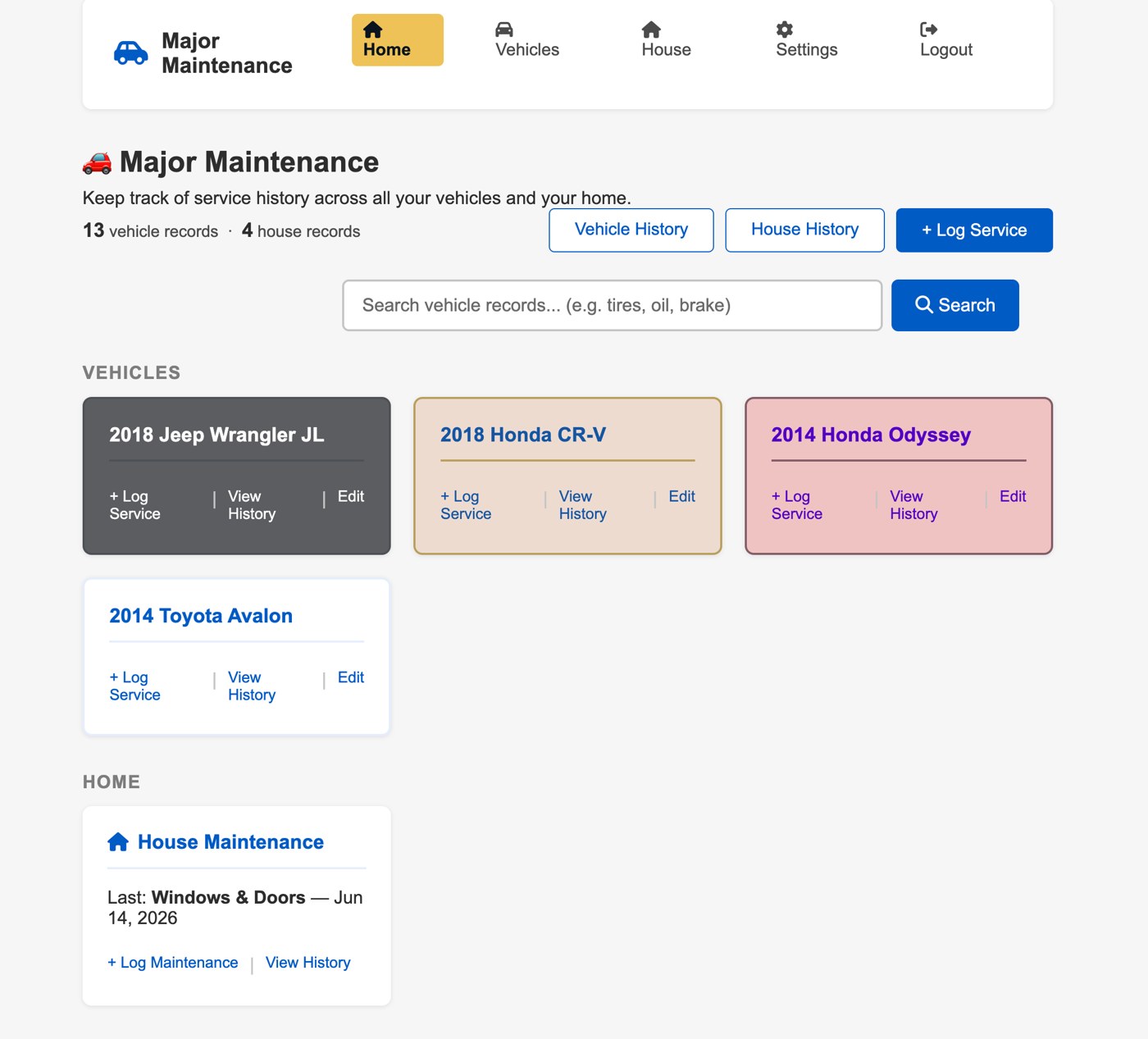Open the Settings menu label

(x=807, y=50)
